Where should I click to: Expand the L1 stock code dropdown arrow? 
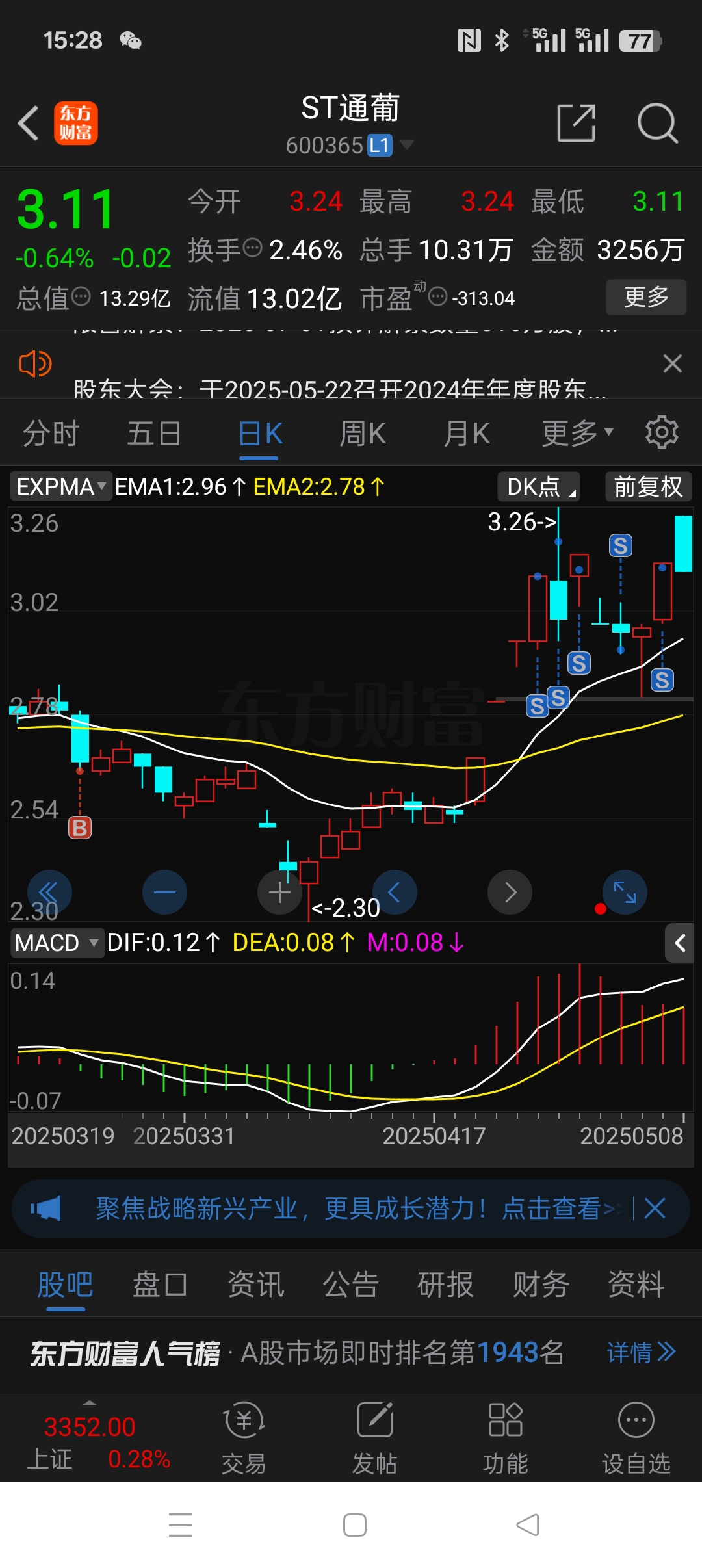(407, 144)
